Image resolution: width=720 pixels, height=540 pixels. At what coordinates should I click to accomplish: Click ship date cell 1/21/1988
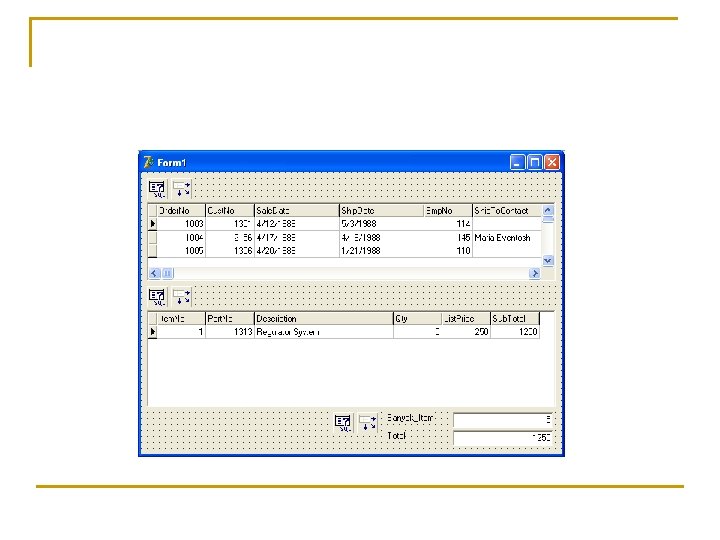click(382, 251)
